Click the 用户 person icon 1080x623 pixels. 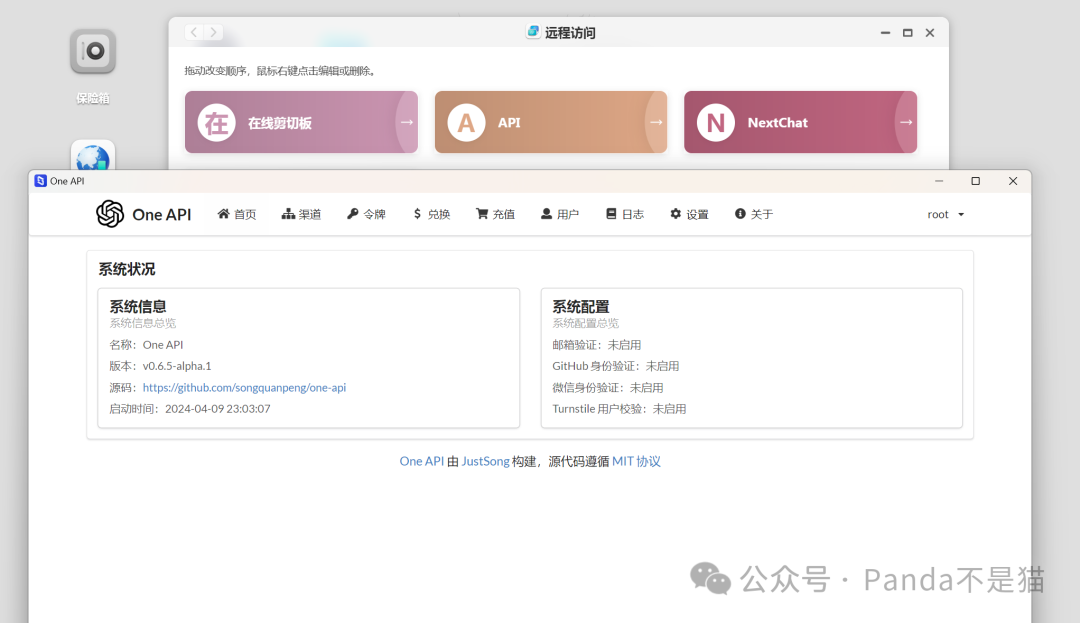point(545,213)
